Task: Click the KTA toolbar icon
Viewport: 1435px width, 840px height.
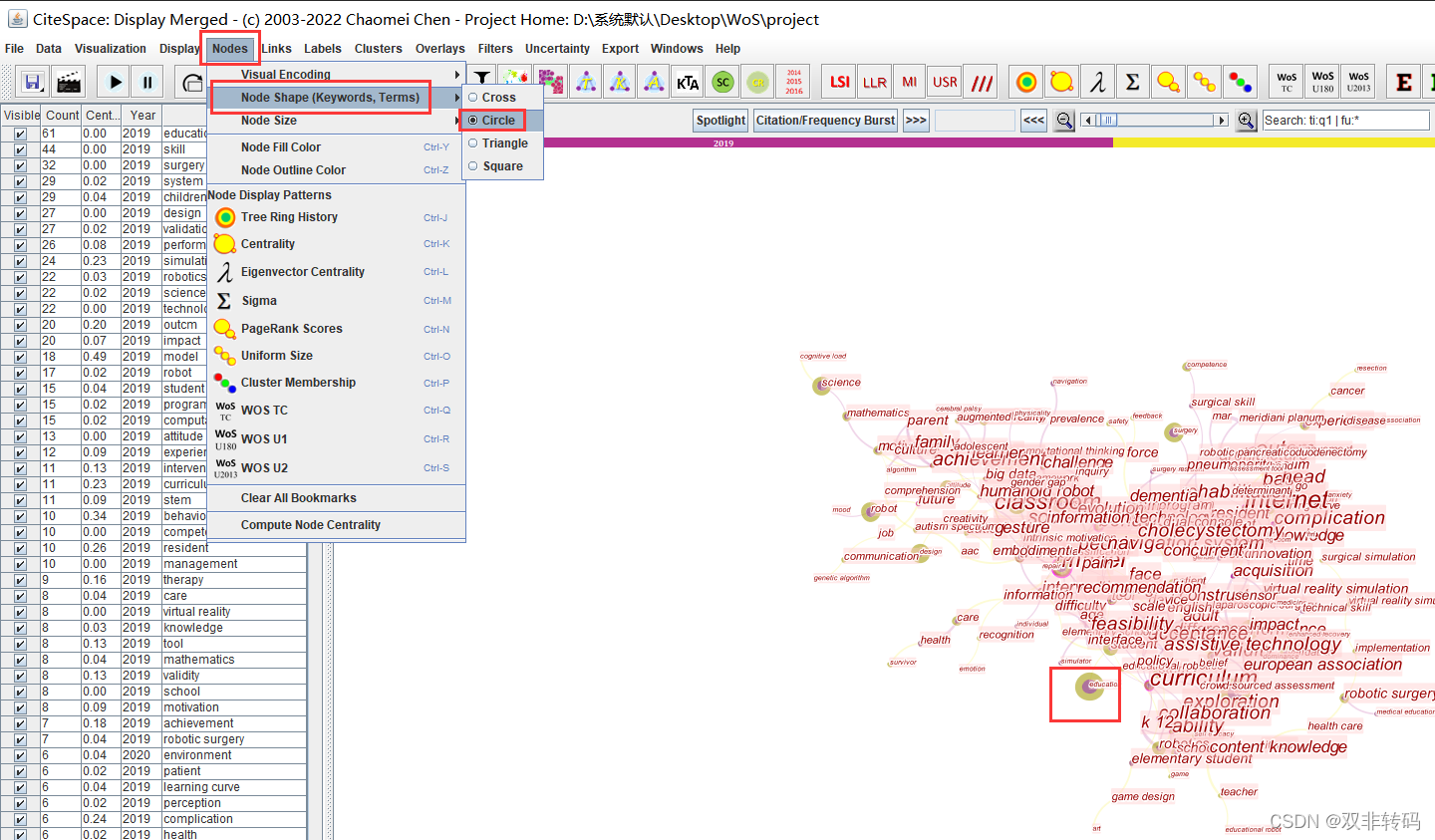Action: 688,82
